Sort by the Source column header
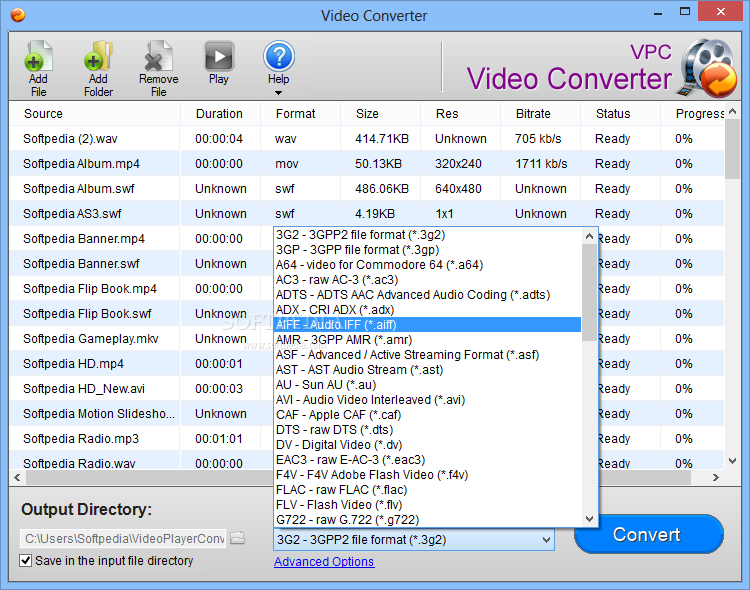750x590 pixels. (x=95, y=113)
